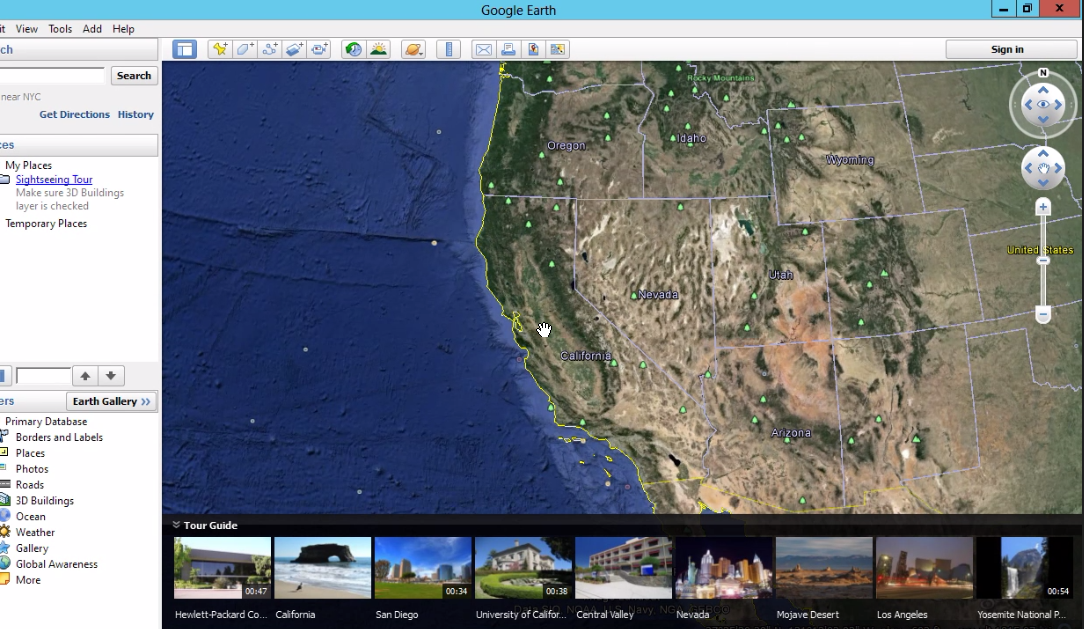This screenshot has height=629, width=1084.
Task: Open the planet switcher (Saturn icon)
Action: (x=413, y=49)
